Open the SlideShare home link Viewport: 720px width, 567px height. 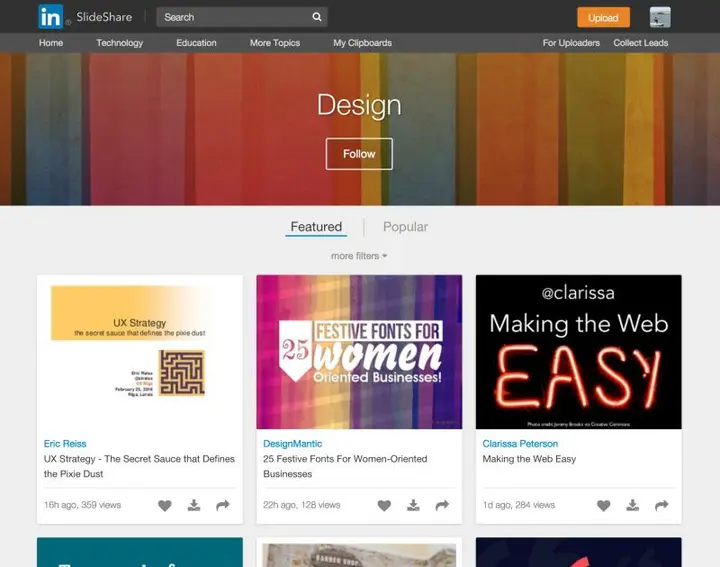point(104,17)
